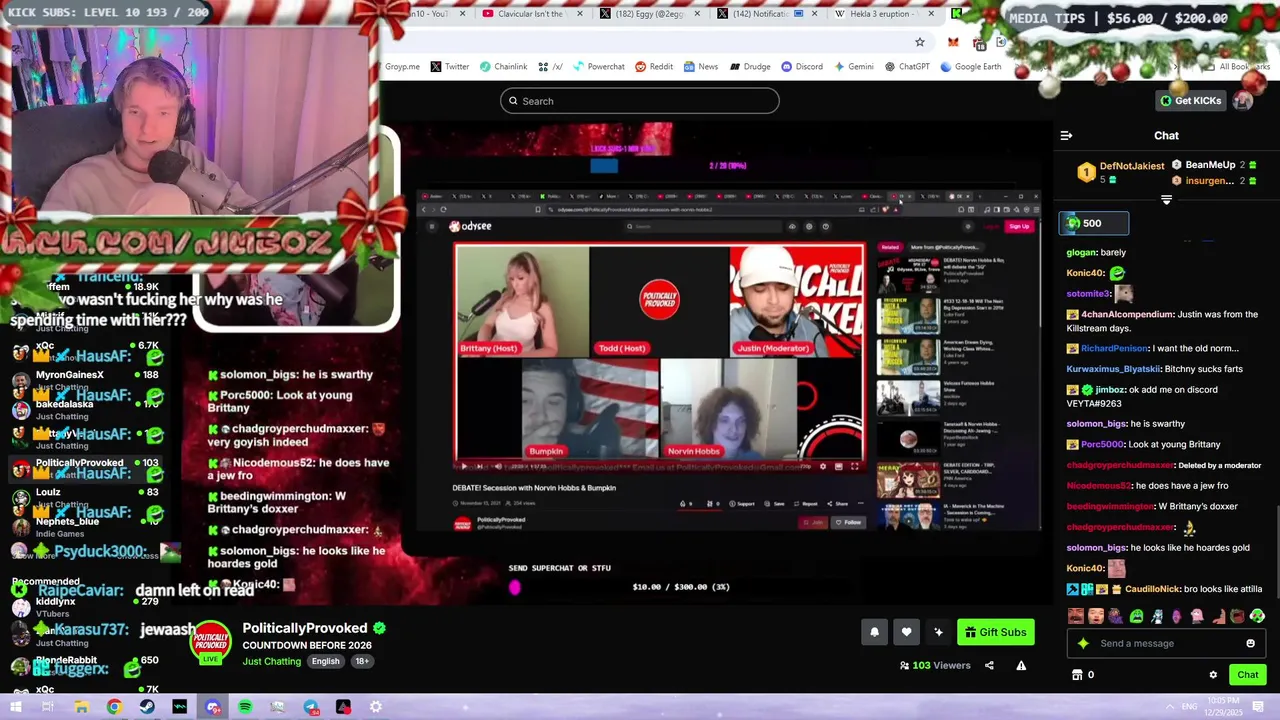Click the English language tag
The height and width of the screenshot is (720, 1280).
pyautogui.click(x=325, y=661)
